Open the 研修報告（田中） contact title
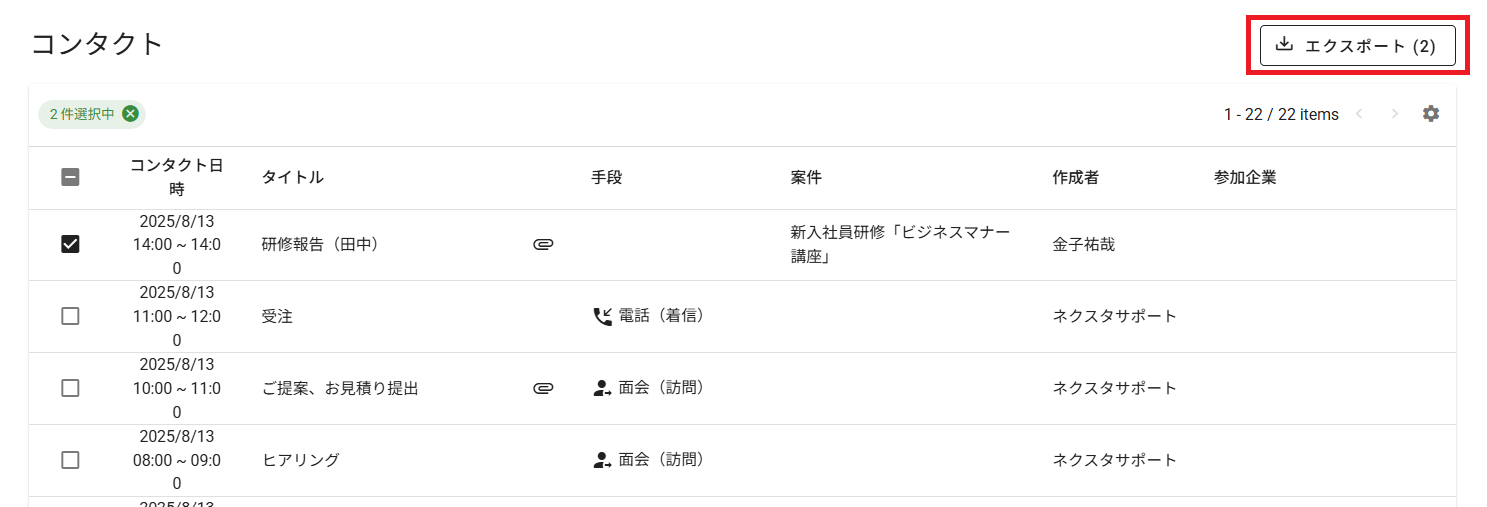The width and height of the screenshot is (1487, 507). tap(320, 244)
